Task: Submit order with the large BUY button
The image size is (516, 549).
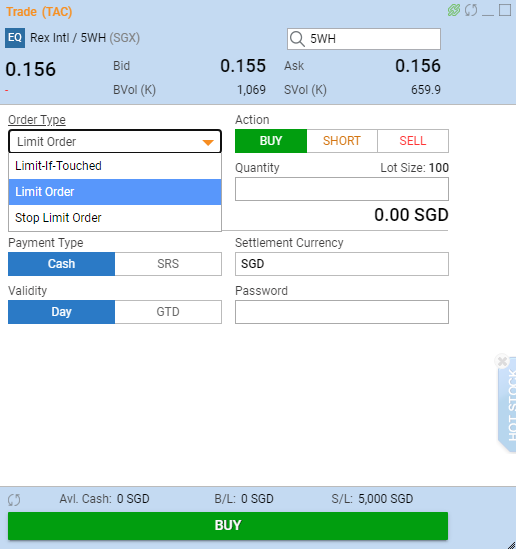Action: tap(228, 526)
